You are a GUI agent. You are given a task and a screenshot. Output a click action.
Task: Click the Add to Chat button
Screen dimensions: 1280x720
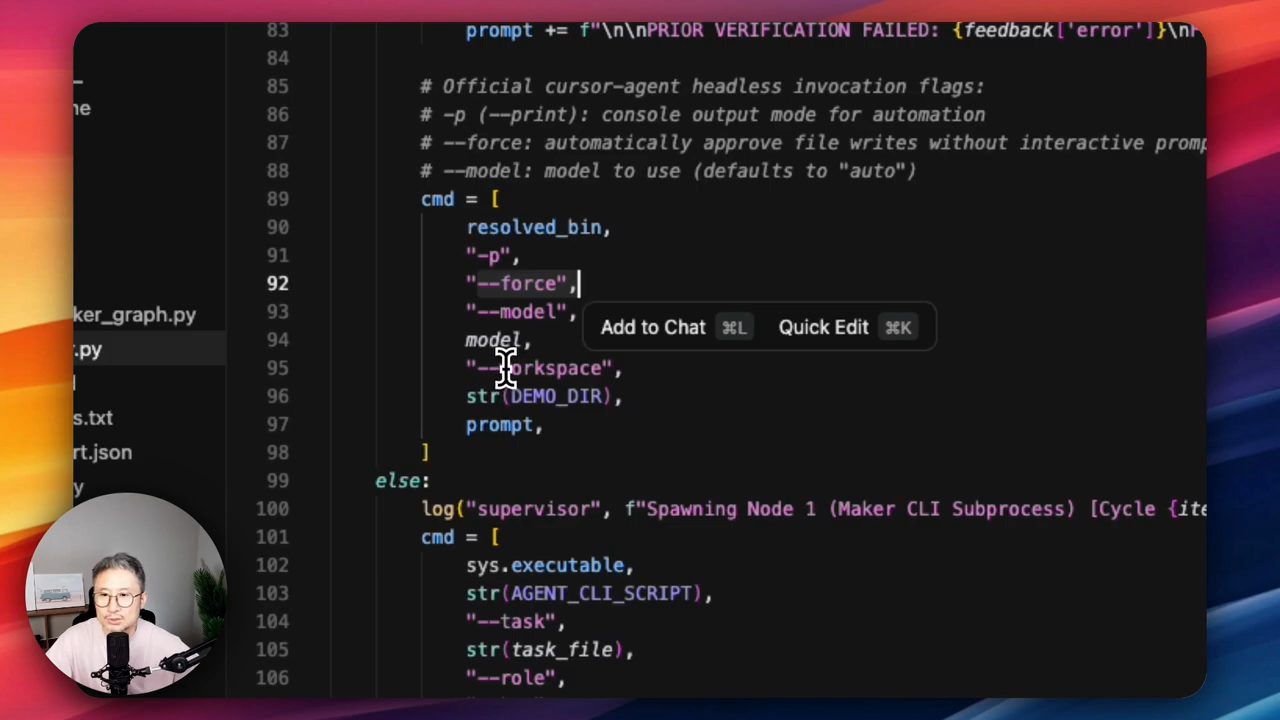[x=675, y=328]
